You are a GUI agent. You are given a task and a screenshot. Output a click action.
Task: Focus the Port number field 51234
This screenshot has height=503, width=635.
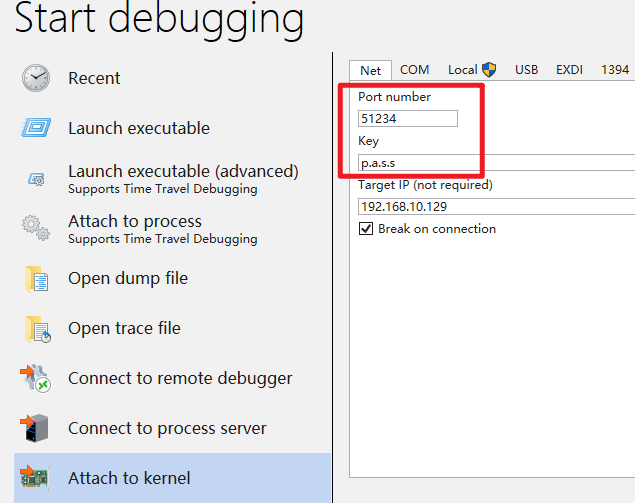[x=408, y=119]
